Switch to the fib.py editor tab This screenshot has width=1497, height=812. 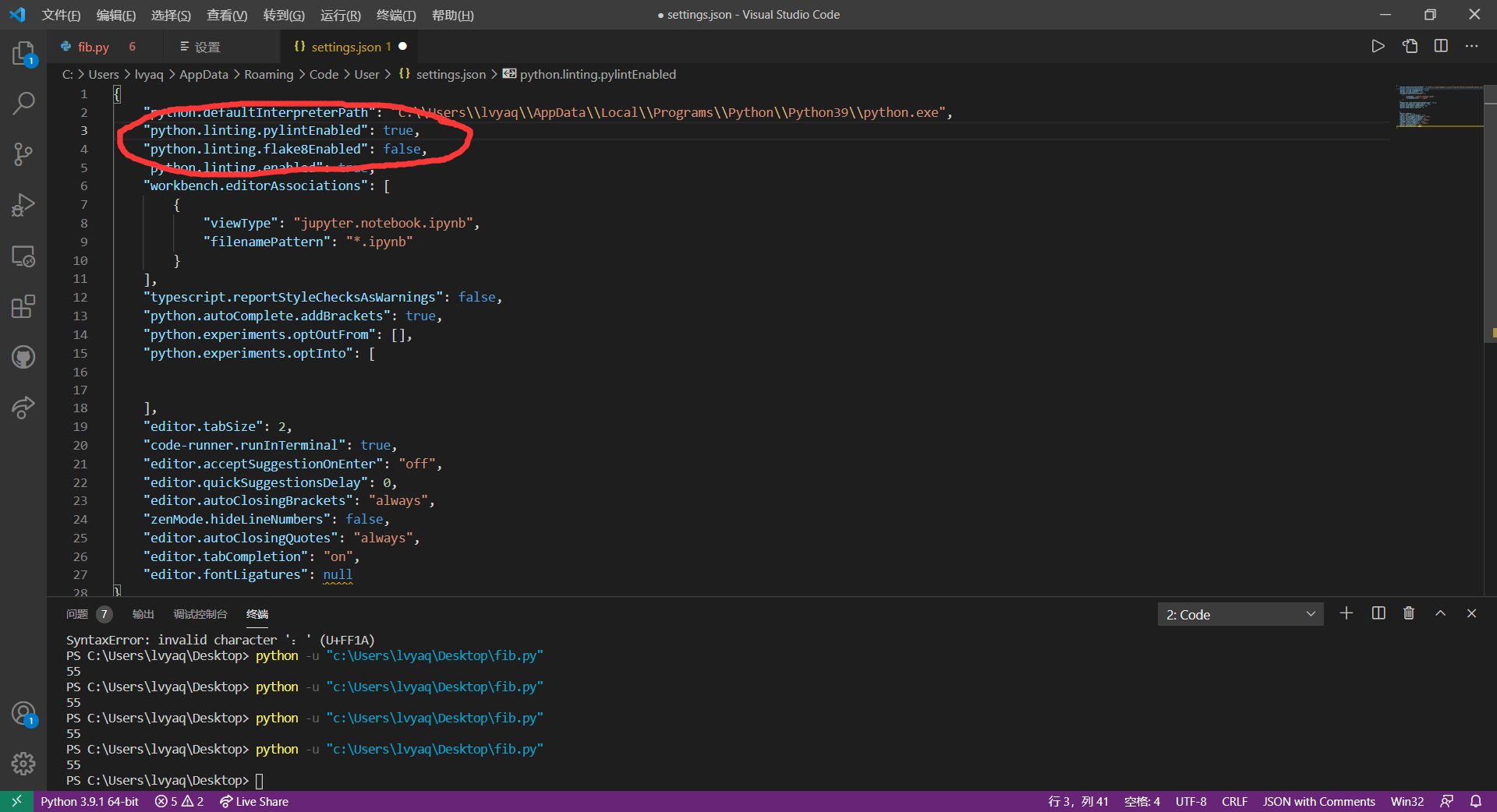pos(105,47)
